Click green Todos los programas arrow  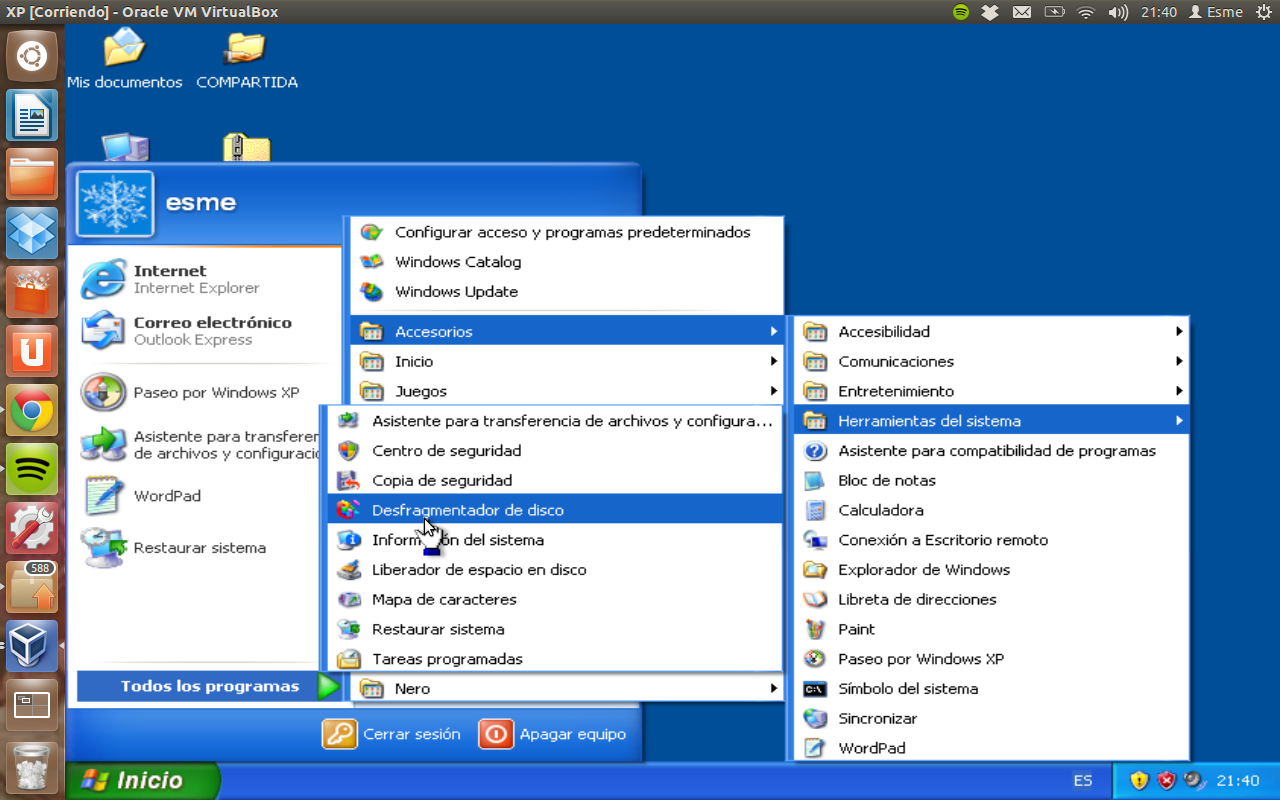(328, 686)
